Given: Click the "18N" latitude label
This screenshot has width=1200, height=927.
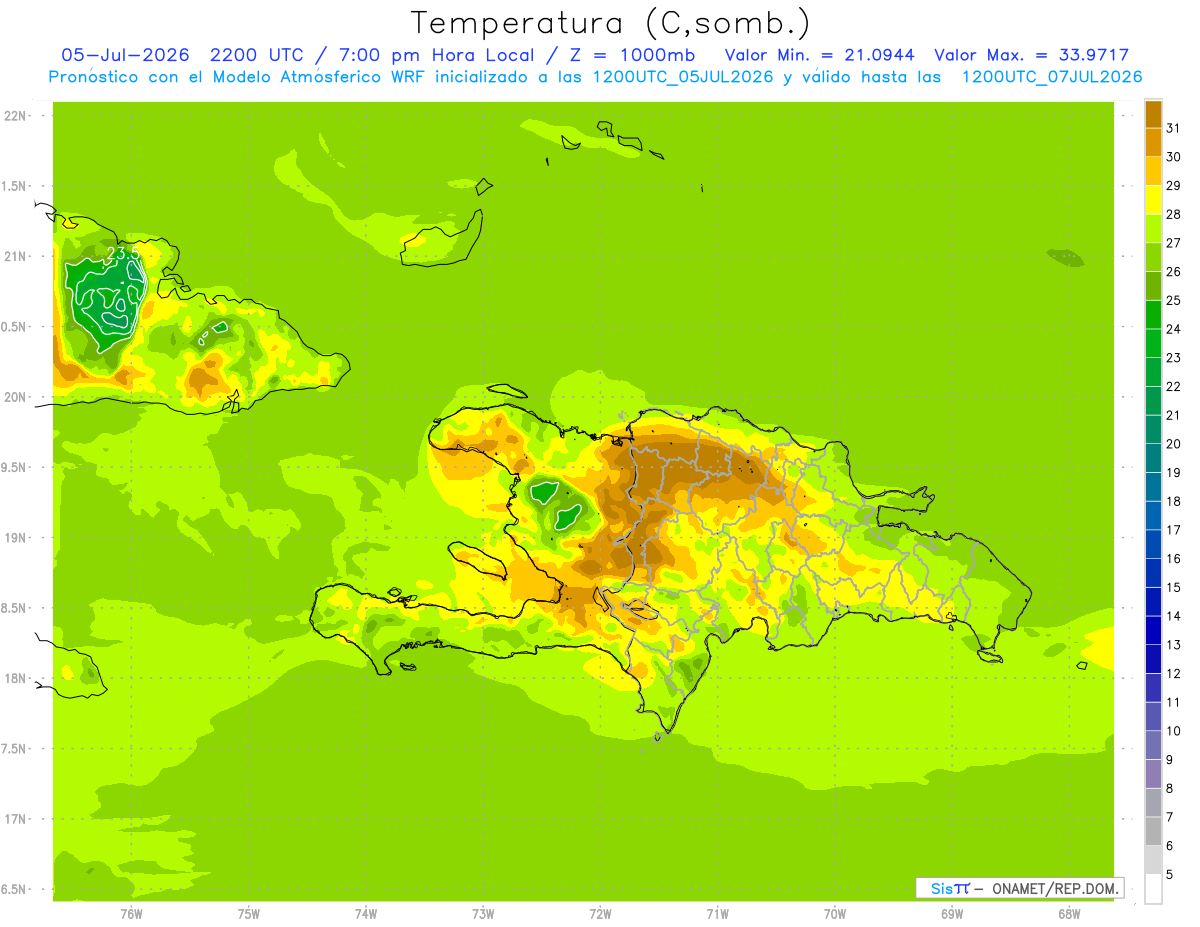Looking at the screenshot, I should tap(15, 678).
